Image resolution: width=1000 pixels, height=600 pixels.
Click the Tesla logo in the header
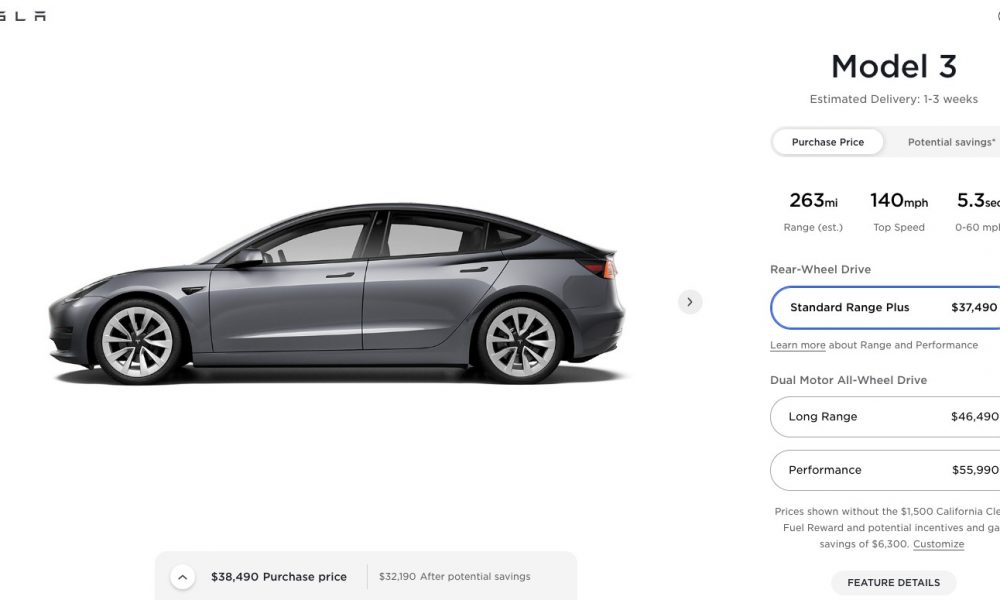[22, 16]
